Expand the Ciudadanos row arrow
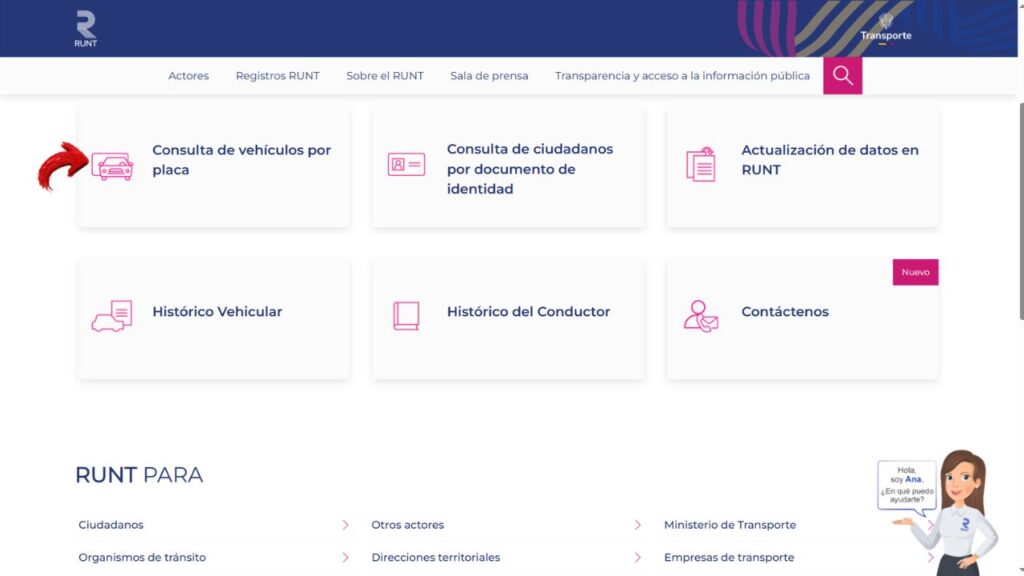1024x576 pixels. (x=345, y=525)
